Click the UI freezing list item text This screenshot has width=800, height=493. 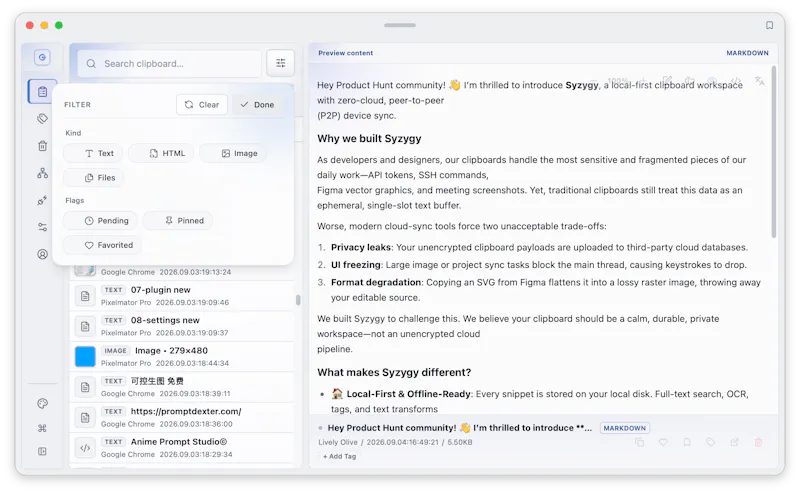coord(539,265)
